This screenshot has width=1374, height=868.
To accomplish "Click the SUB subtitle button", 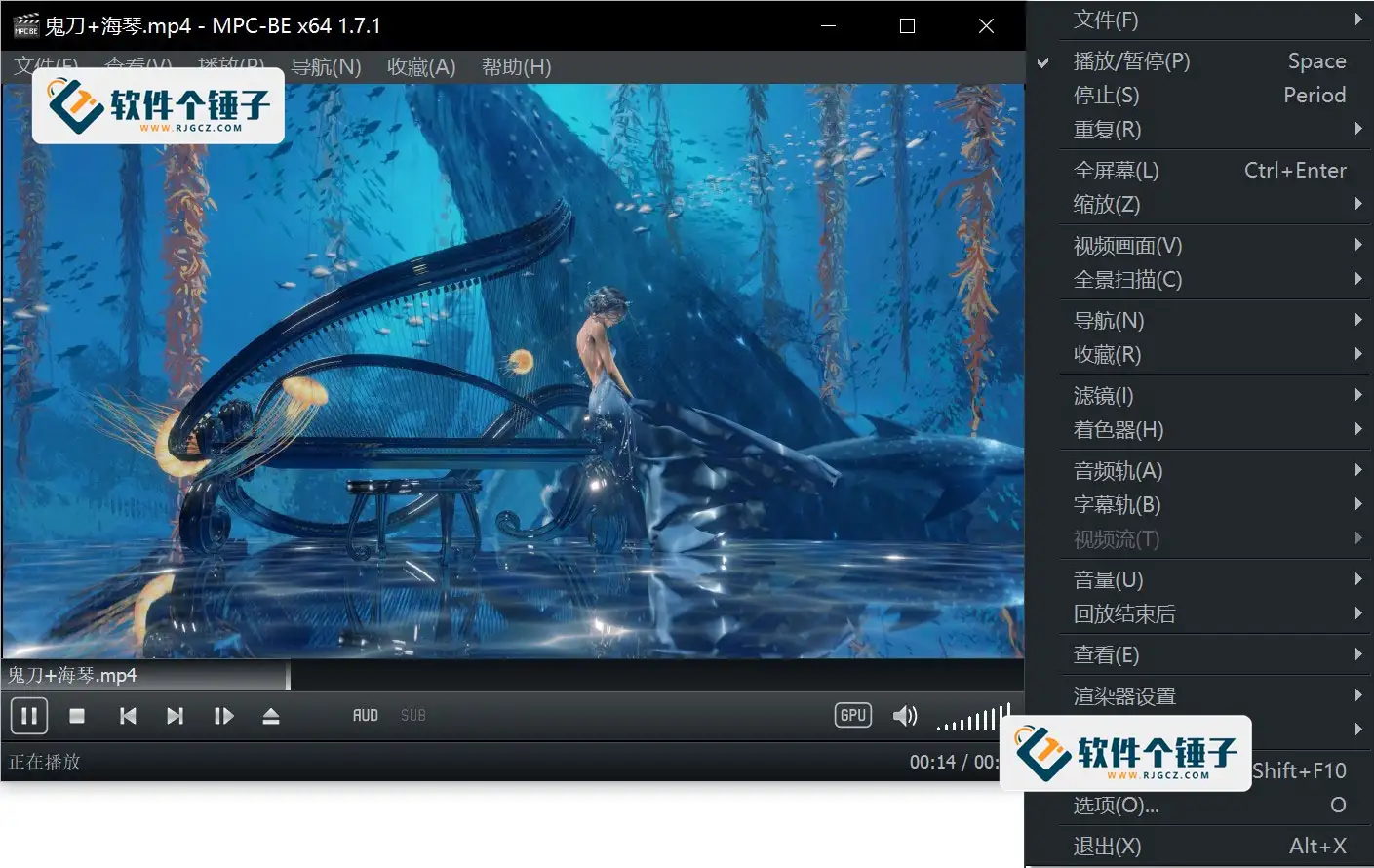I will coord(413,716).
